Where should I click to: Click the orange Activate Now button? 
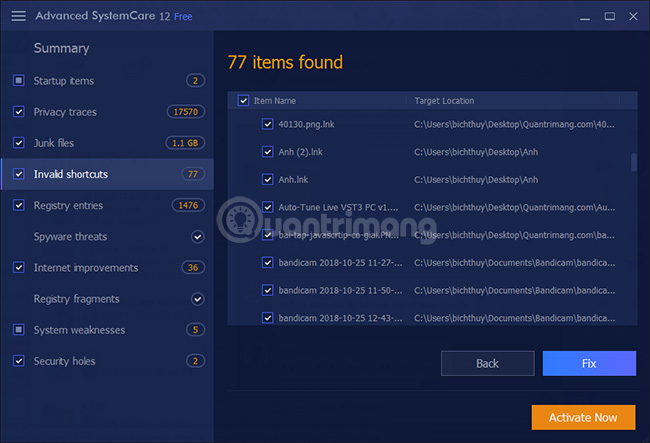click(583, 417)
